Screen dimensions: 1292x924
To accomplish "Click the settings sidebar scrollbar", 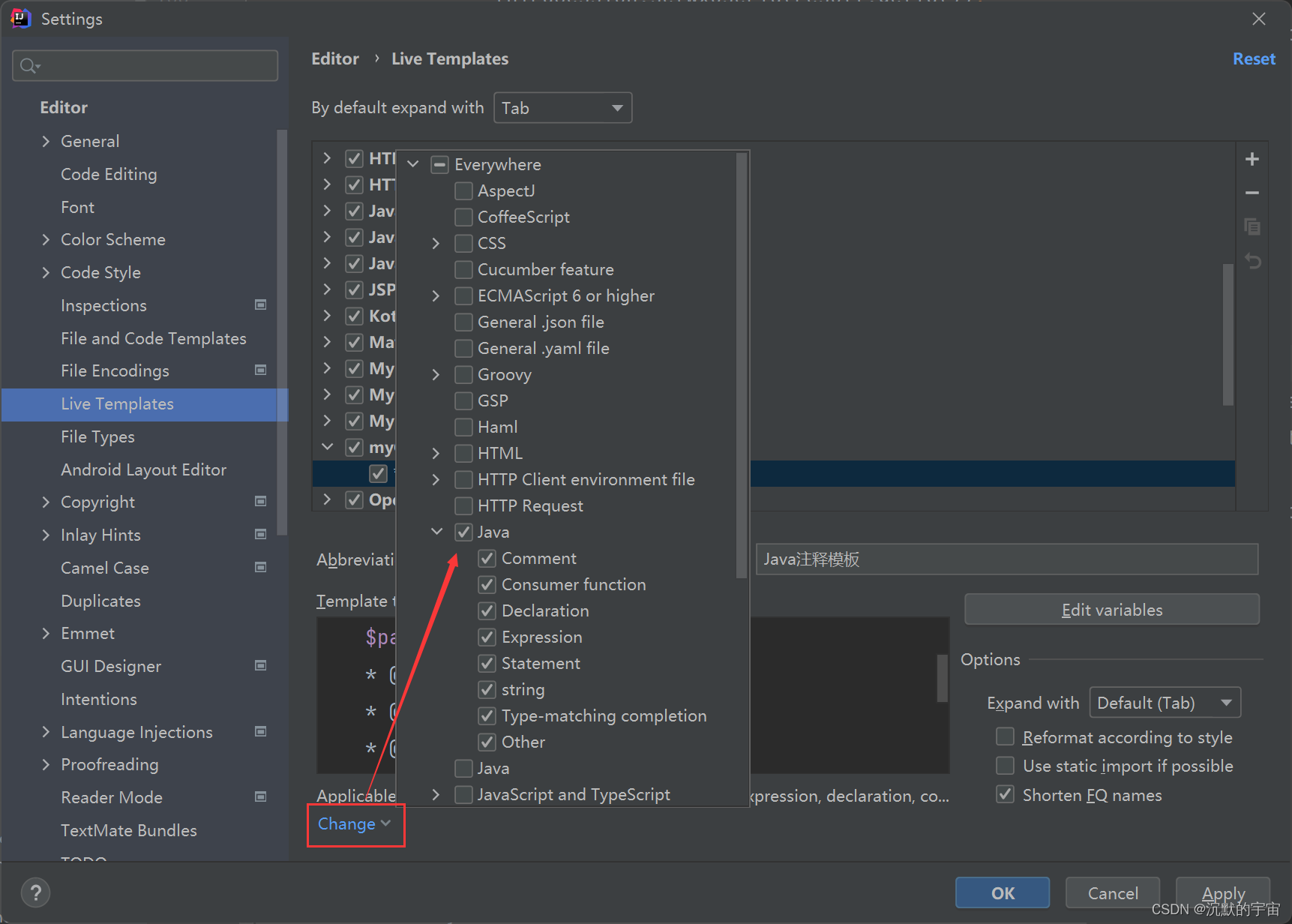I will (282, 332).
